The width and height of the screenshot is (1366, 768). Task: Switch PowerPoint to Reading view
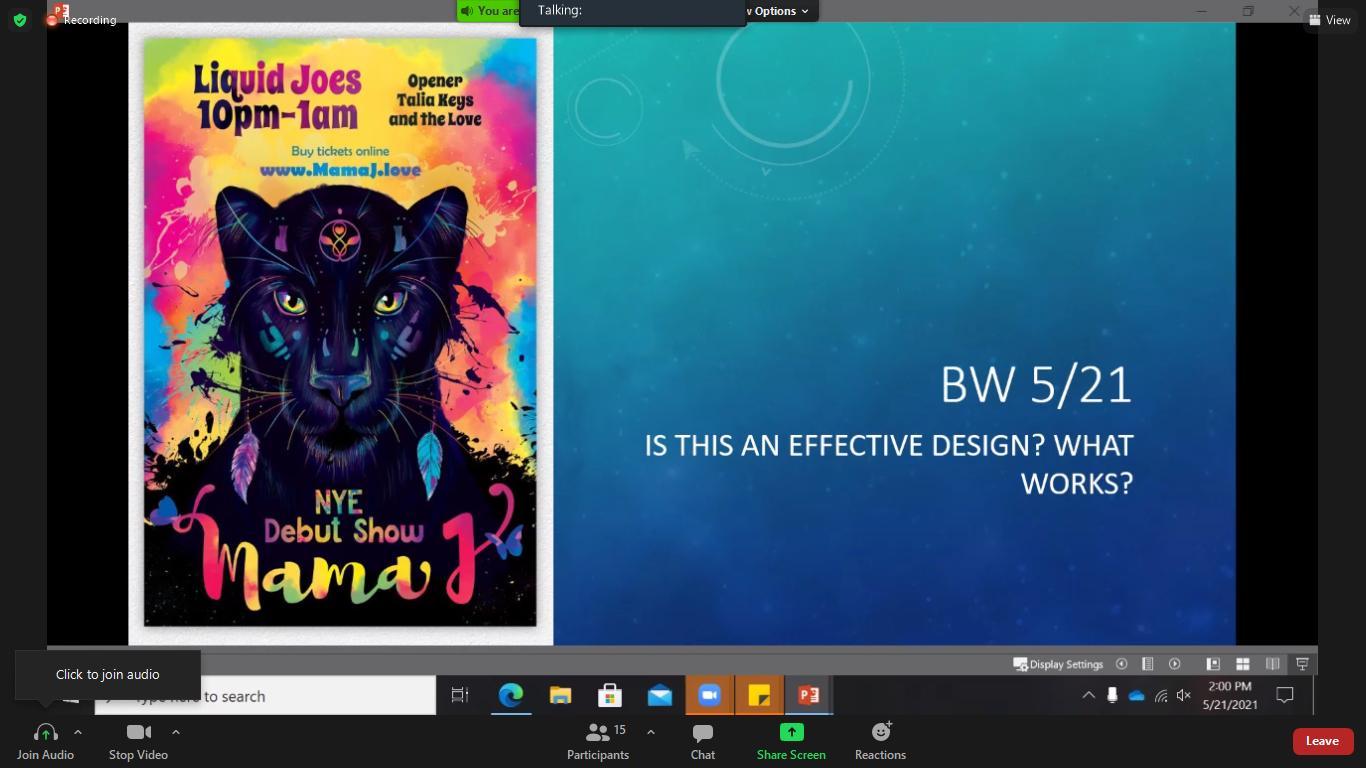coord(1273,664)
